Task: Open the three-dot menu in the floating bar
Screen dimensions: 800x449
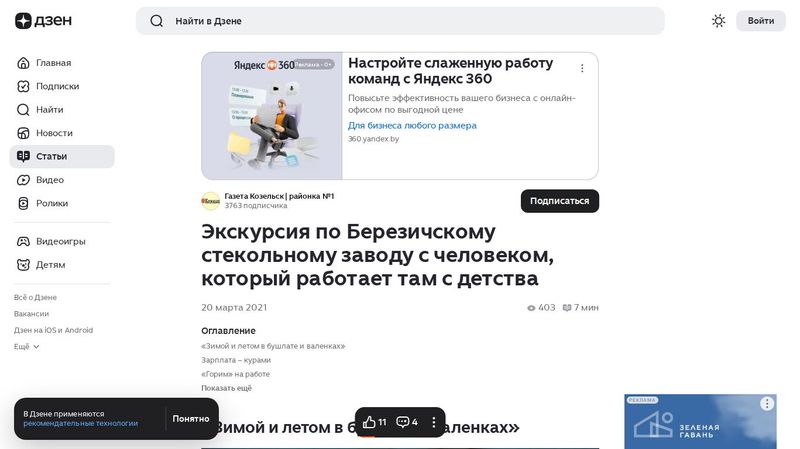Action: (x=434, y=422)
